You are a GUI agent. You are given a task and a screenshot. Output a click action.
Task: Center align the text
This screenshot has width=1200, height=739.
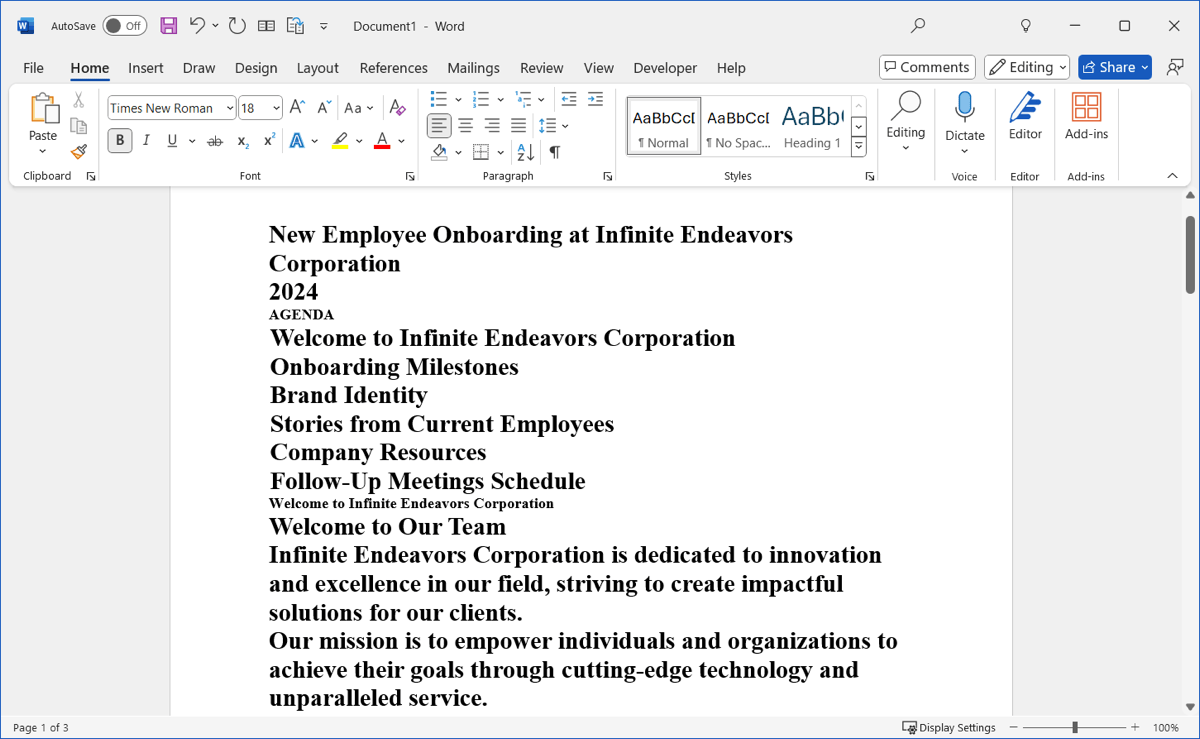(x=465, y=125)
